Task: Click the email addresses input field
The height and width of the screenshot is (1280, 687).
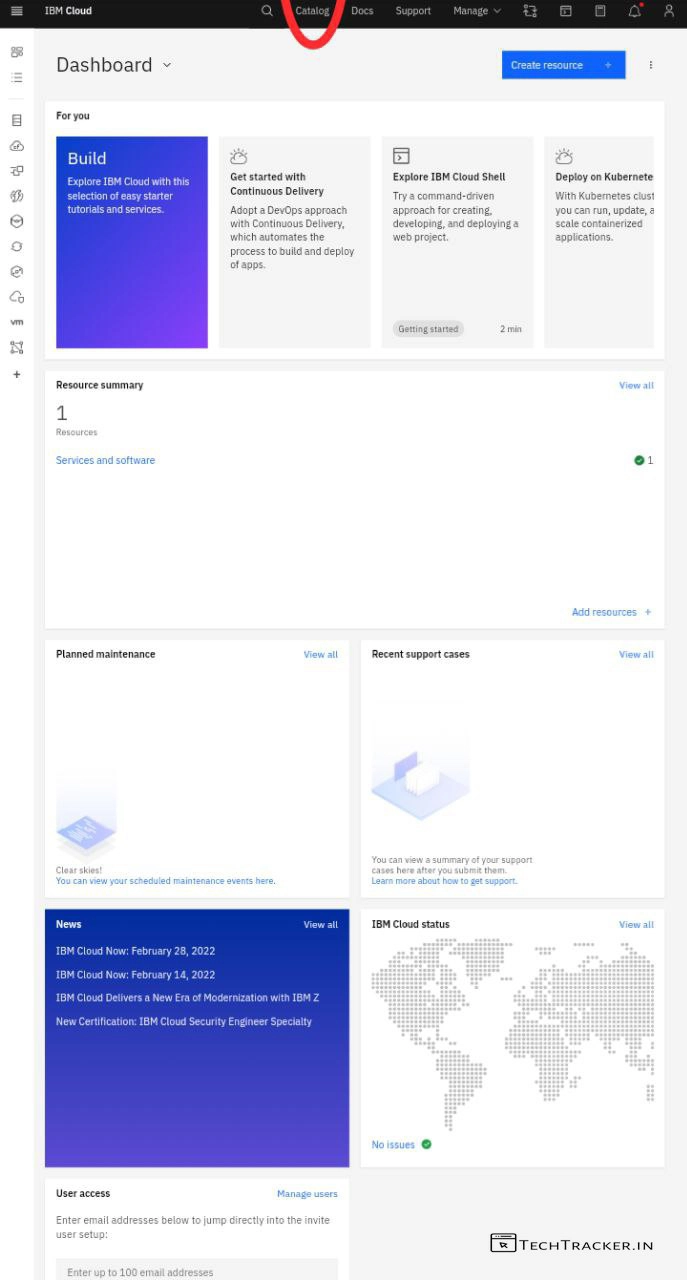Action: click(196, 1271)
